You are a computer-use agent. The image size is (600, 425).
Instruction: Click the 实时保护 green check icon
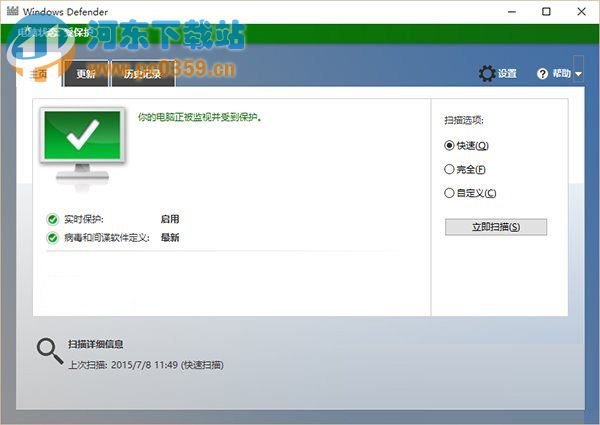tap(52, 219)
